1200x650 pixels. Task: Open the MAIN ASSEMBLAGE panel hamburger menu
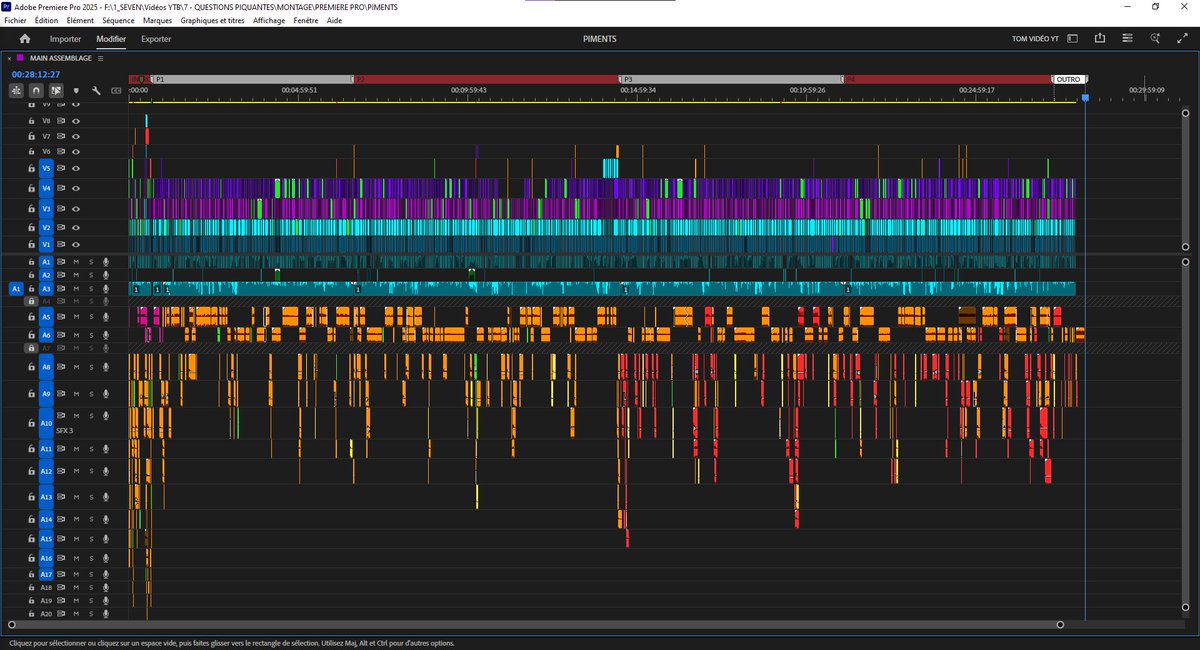[101, 58]
